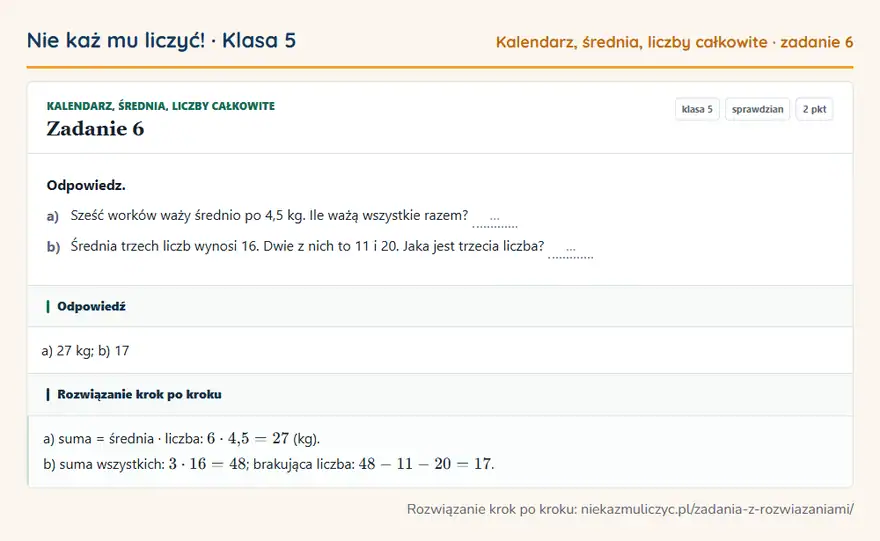Click question a) about six sacks

click(269, 216)
